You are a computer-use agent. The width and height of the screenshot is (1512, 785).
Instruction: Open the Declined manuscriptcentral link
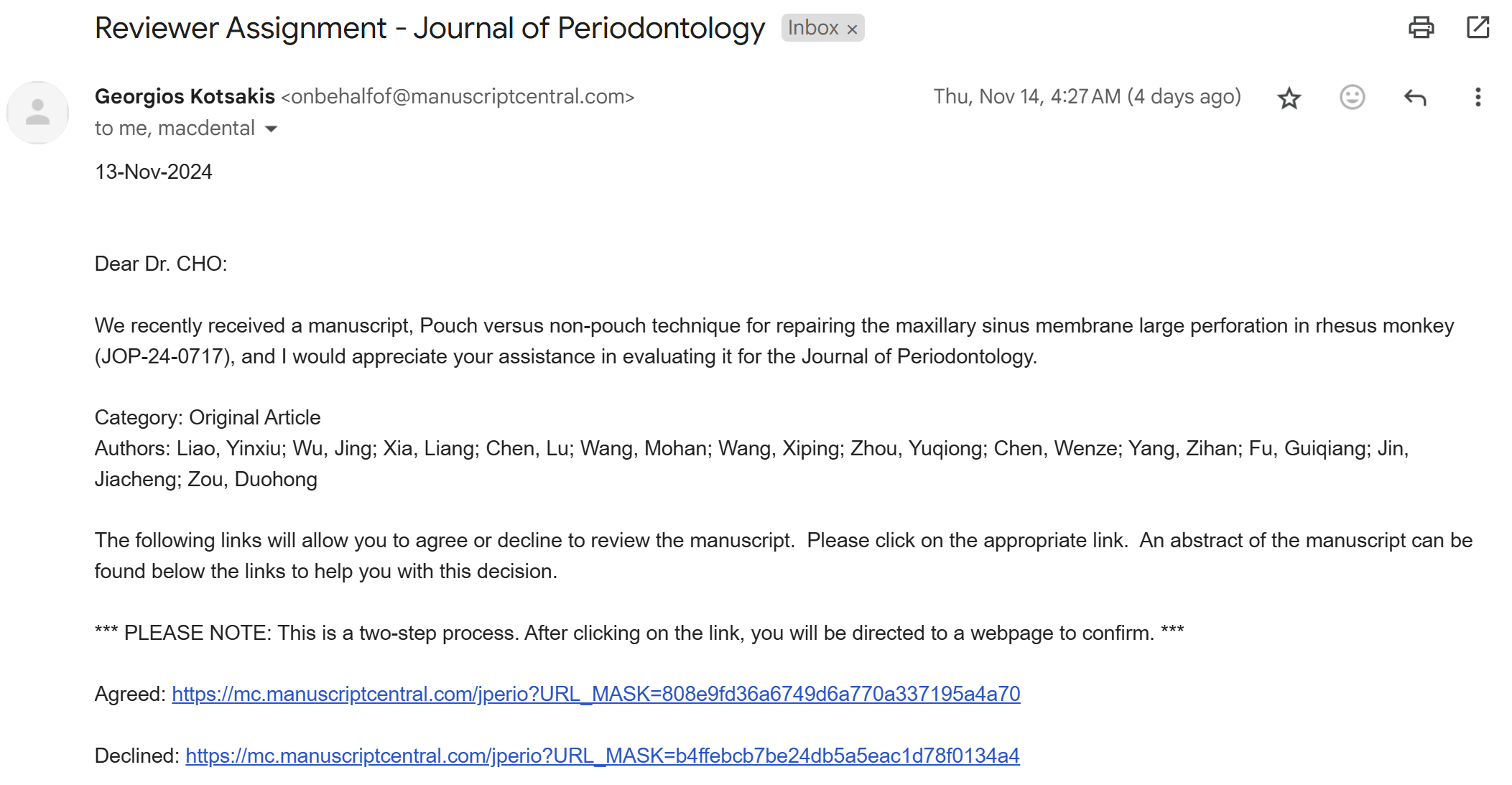click(602, 756)
